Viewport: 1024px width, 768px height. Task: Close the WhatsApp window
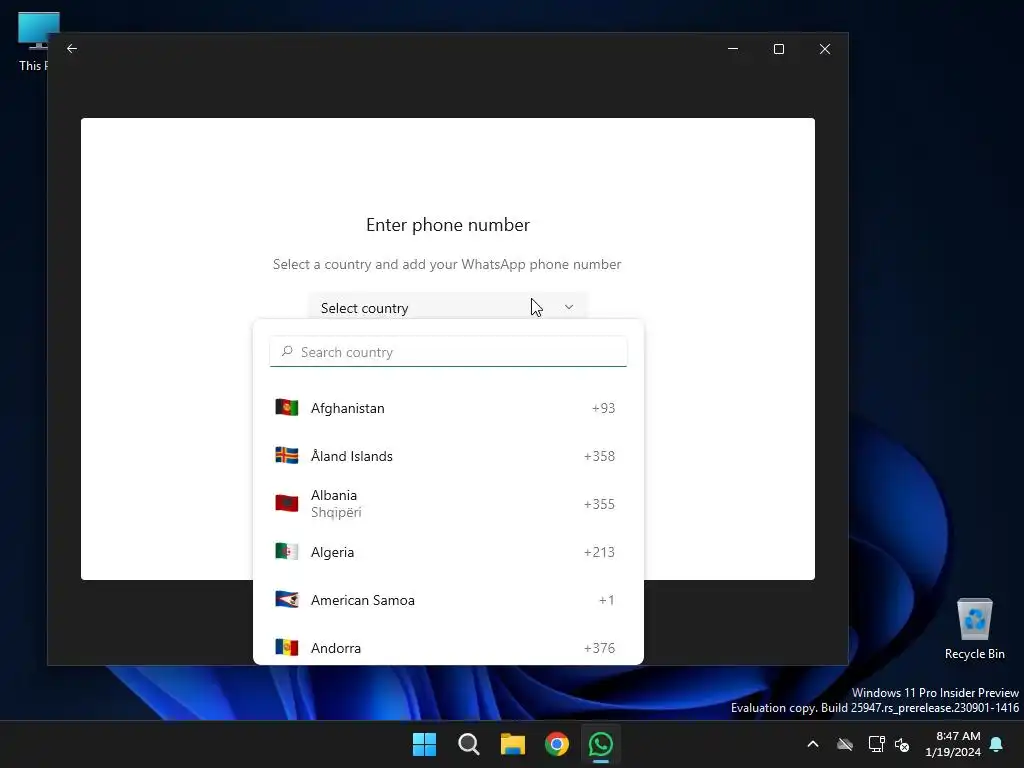point(825,49)
